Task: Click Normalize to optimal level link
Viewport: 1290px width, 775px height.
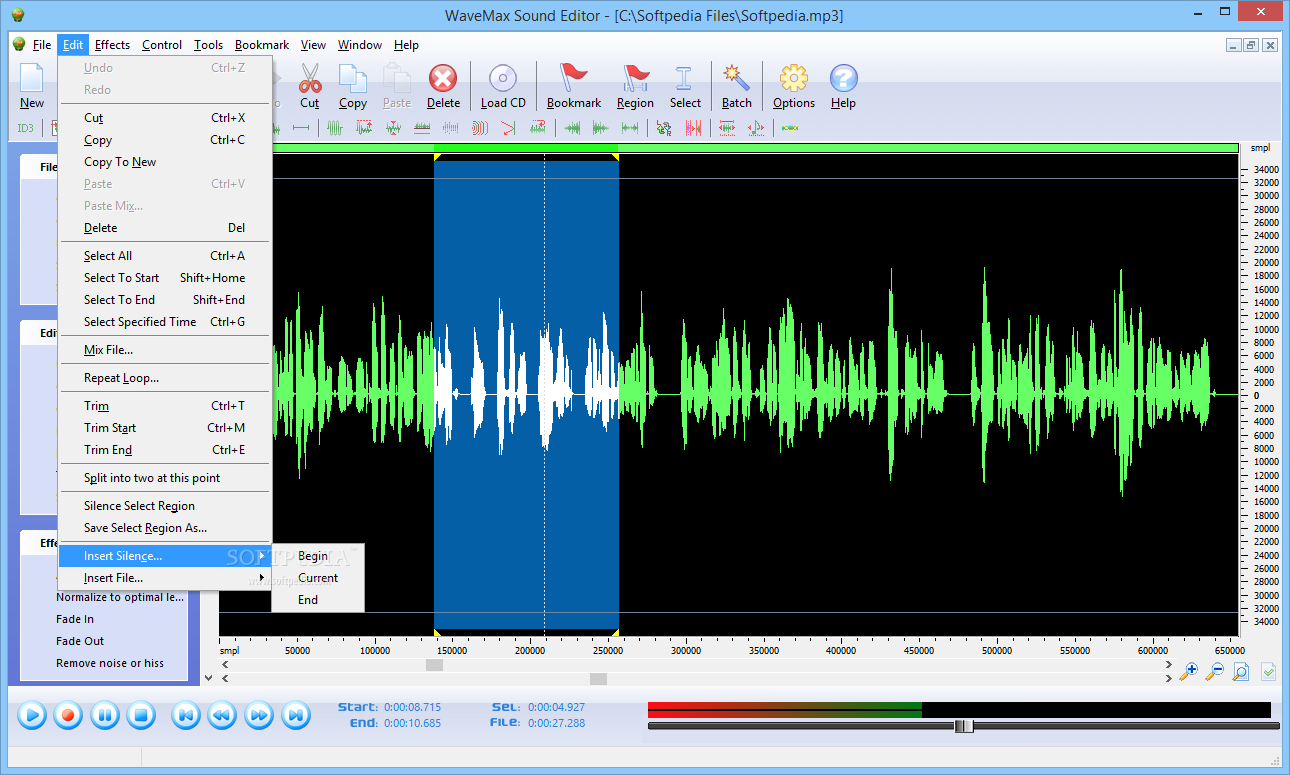Action: [x=120, y=597]
